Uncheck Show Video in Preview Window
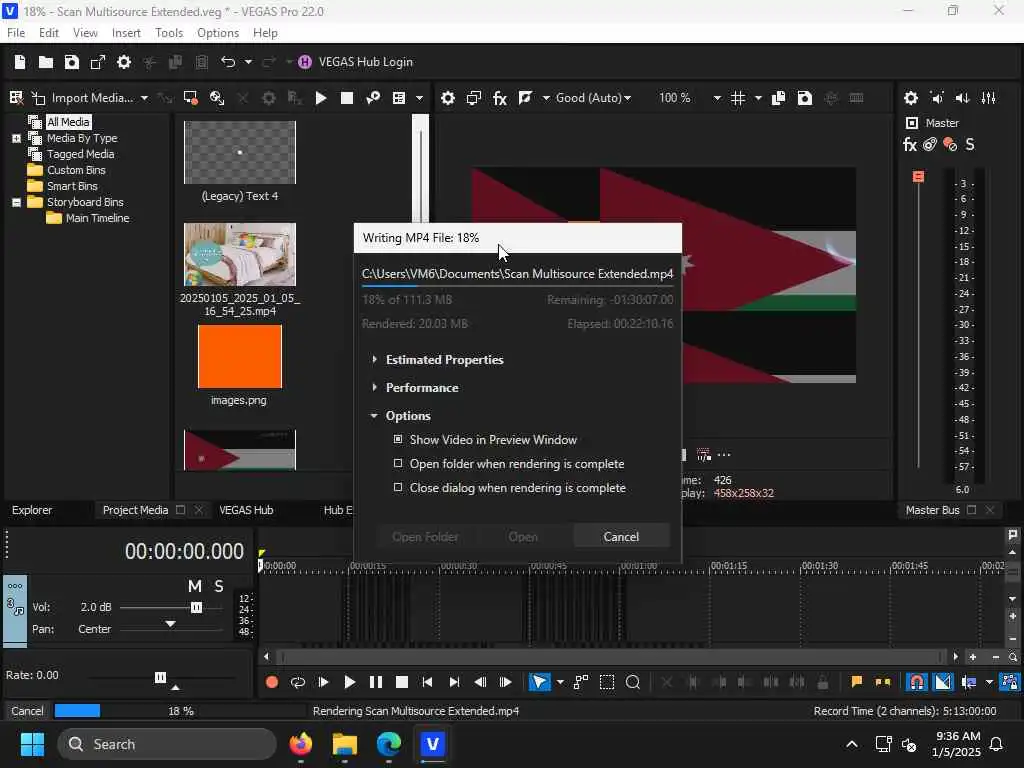 [x=398, y=440]
